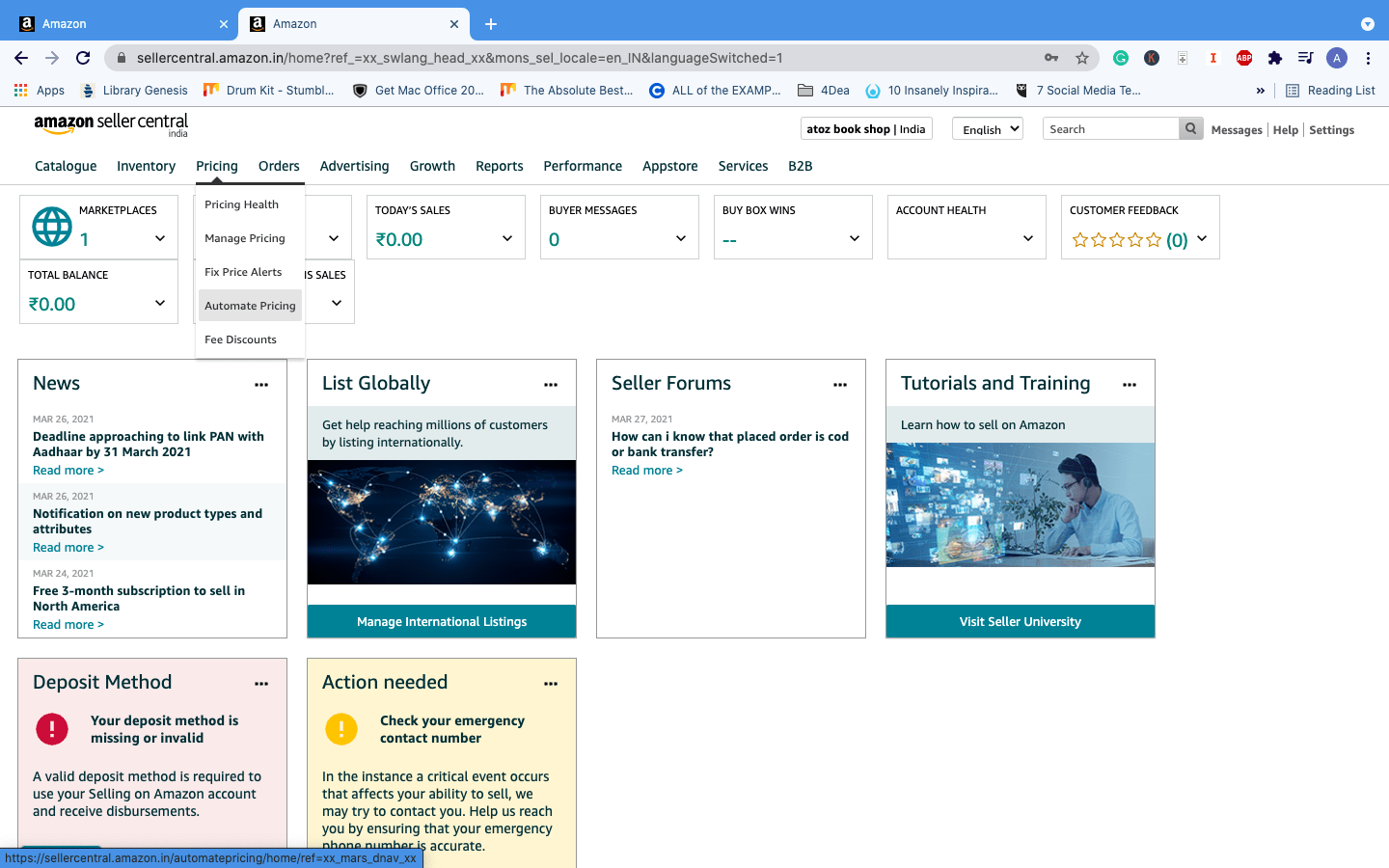Open the News widget three-dot menu
Screen dimensions: 1389x868
pos(261,385)
